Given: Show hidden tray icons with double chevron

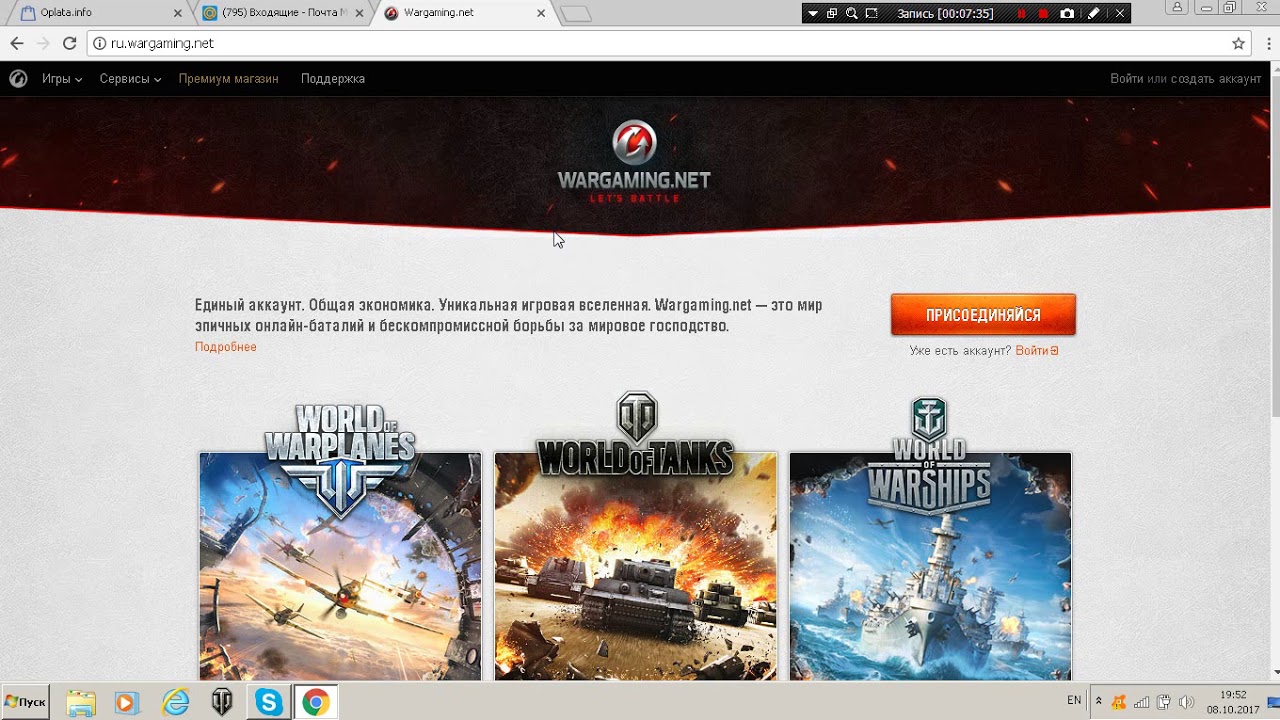Looking at the screenshot, I should click(x=1098, y=701).
